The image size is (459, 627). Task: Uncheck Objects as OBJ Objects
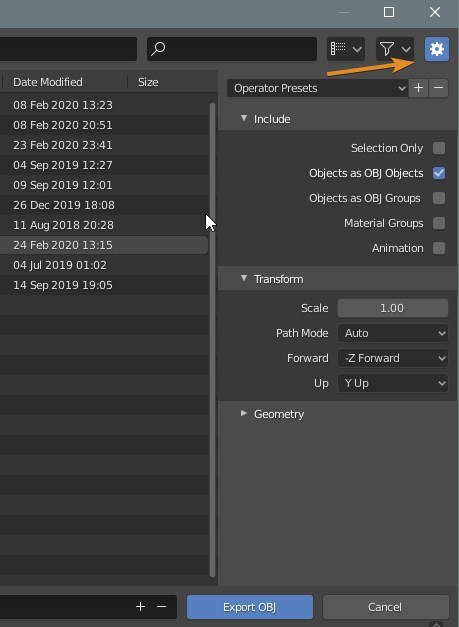click(x=439, y=173)
